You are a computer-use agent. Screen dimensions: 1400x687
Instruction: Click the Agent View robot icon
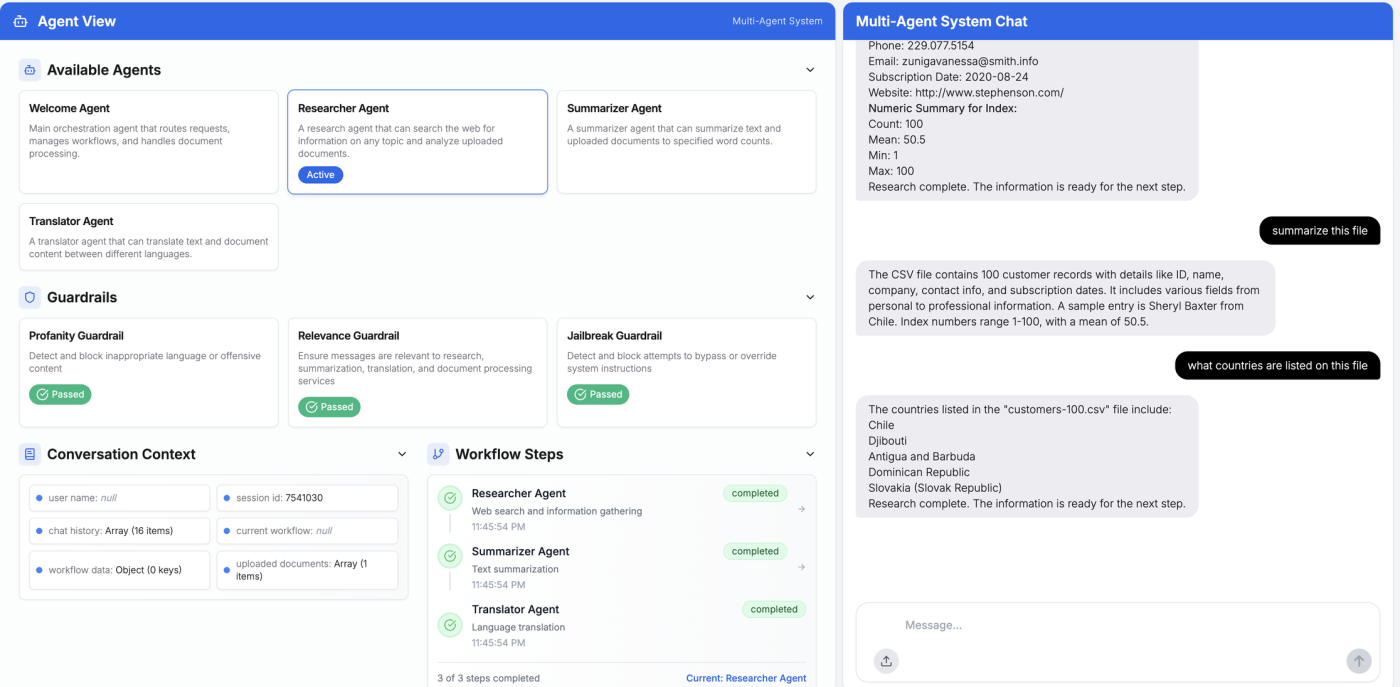coord(21,21)
